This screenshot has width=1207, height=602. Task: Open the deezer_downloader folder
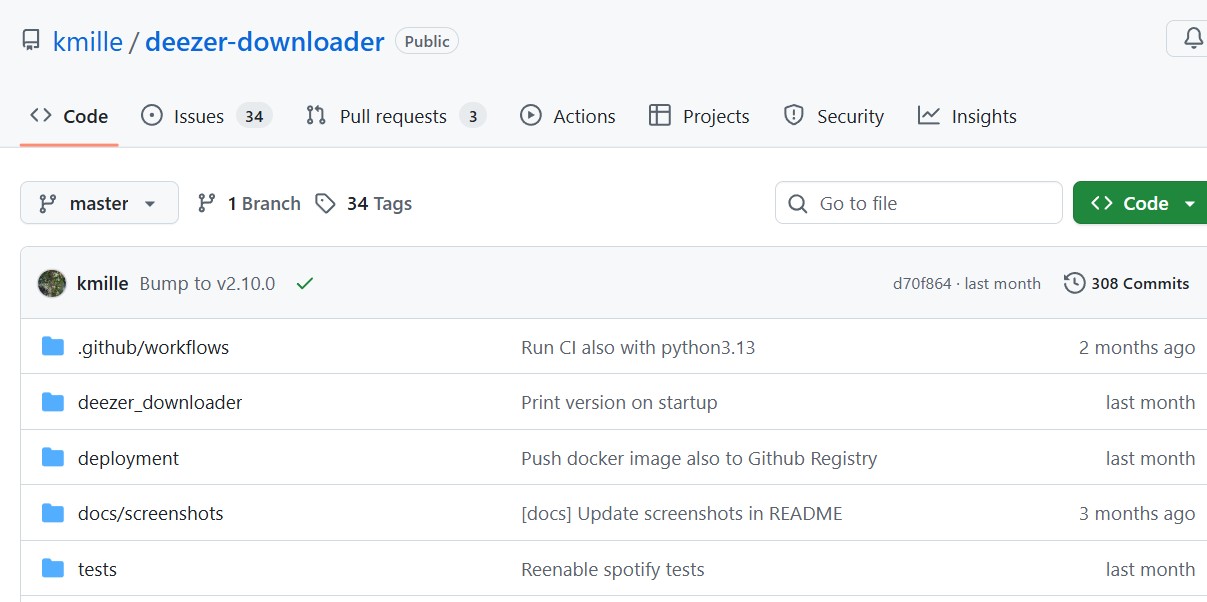(x=160, y=402)
